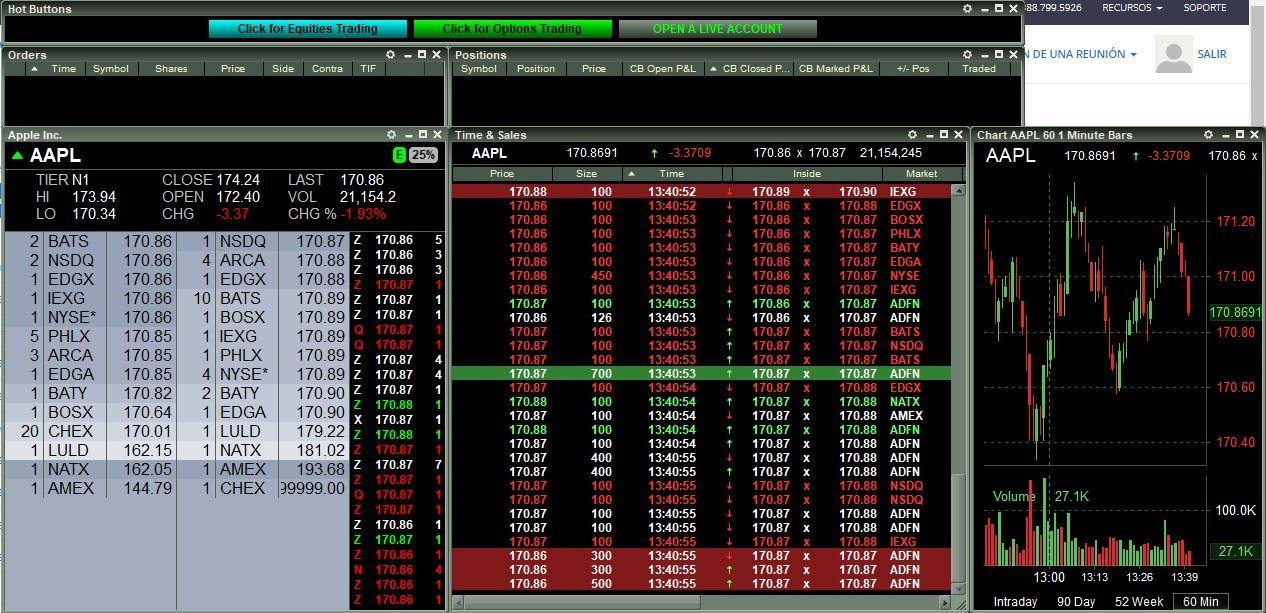
Task: Sort Orders by the Side column
Action: pos(283,69)
